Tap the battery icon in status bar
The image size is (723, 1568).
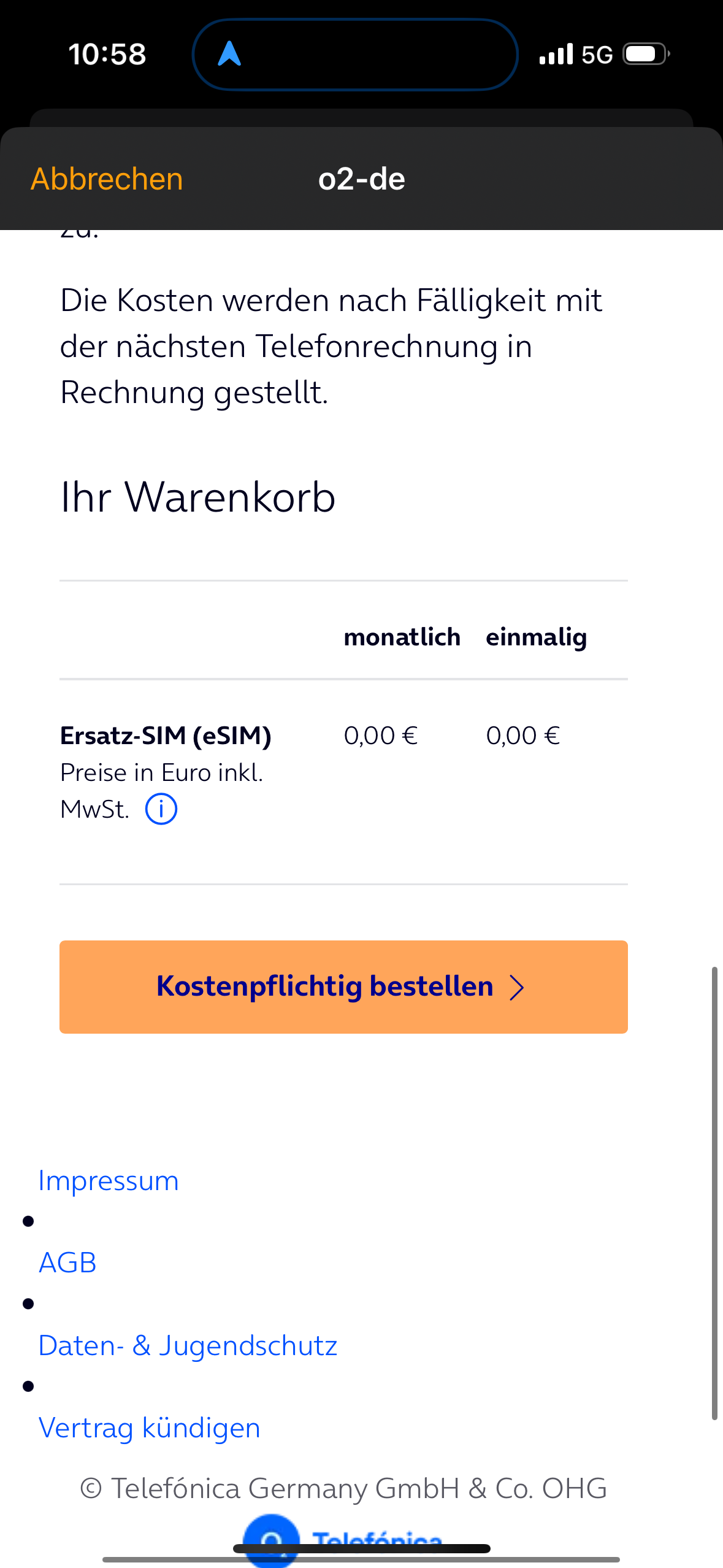click(x=646, y=54)
